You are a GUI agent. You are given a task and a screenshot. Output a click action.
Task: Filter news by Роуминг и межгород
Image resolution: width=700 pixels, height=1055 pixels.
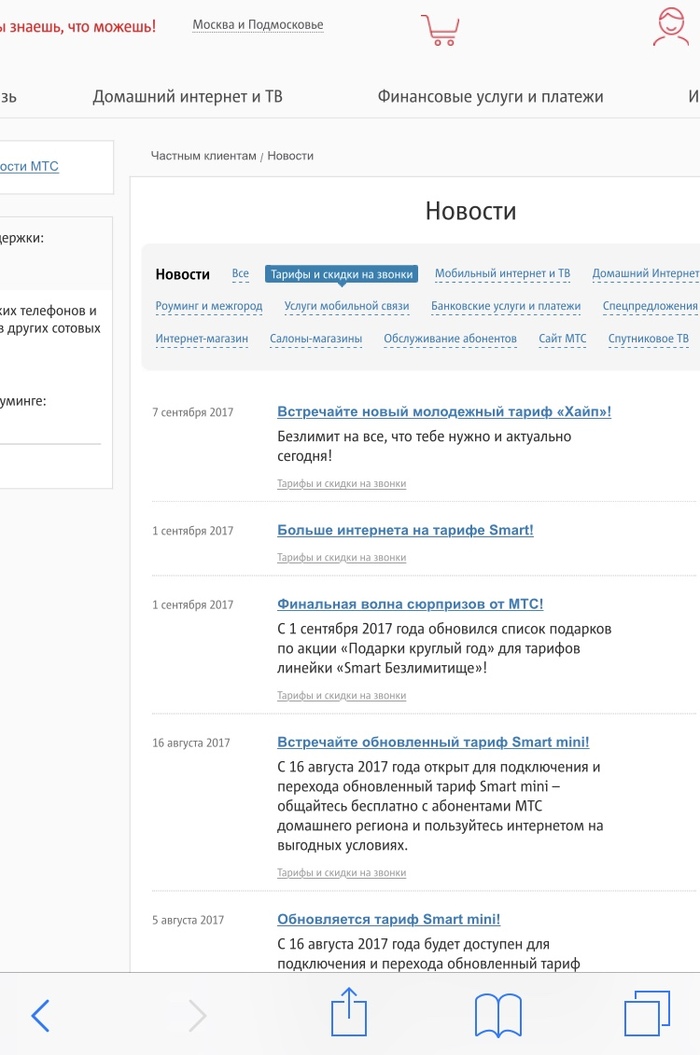(209, 306)
